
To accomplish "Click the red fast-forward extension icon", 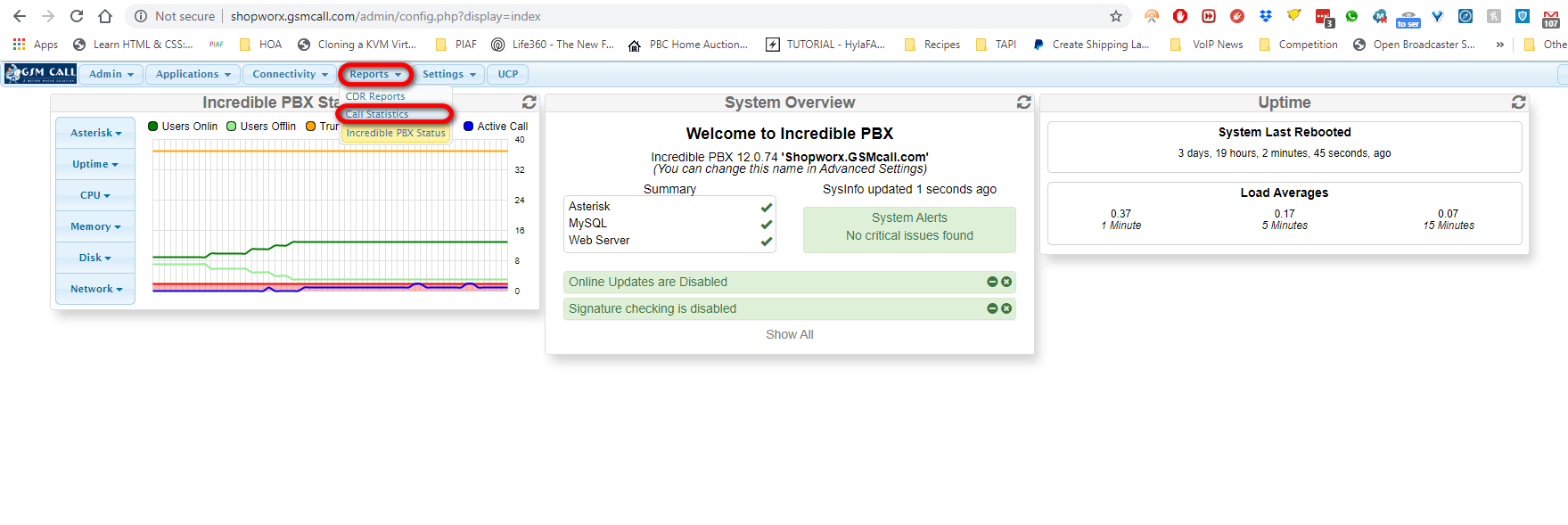I will (x=1209, y=16).
